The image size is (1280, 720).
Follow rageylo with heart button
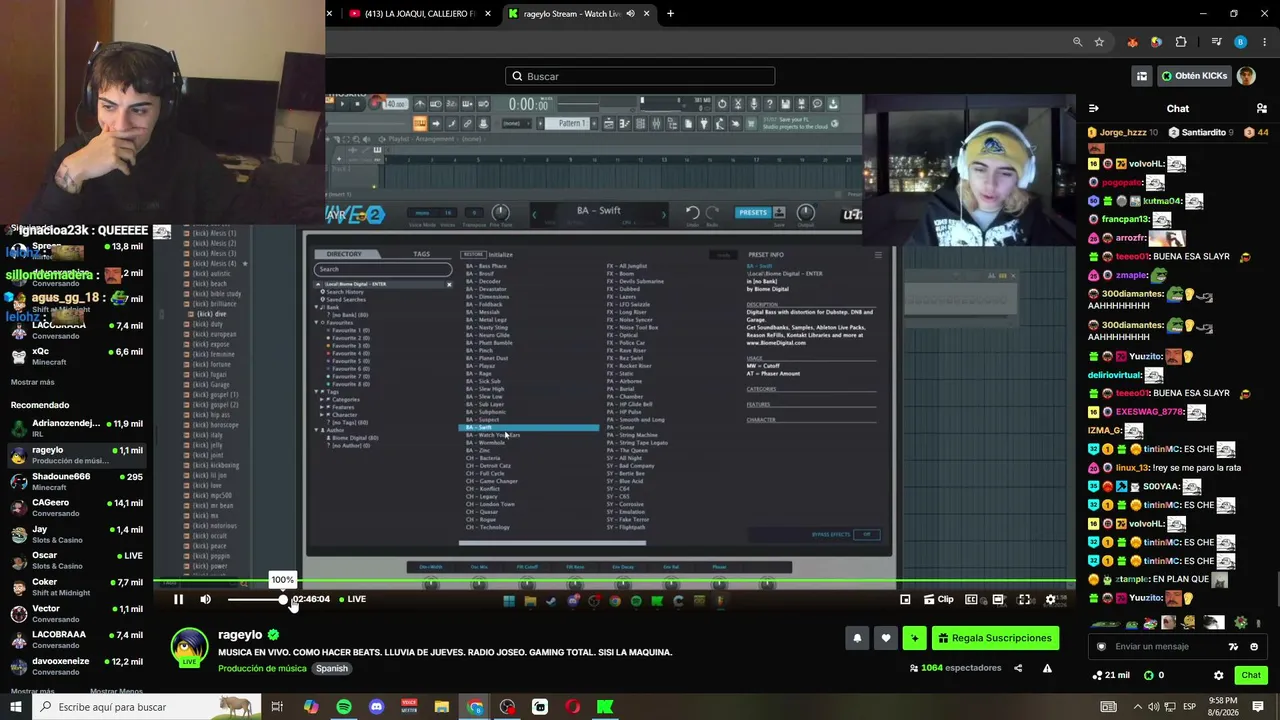(885, 638)
